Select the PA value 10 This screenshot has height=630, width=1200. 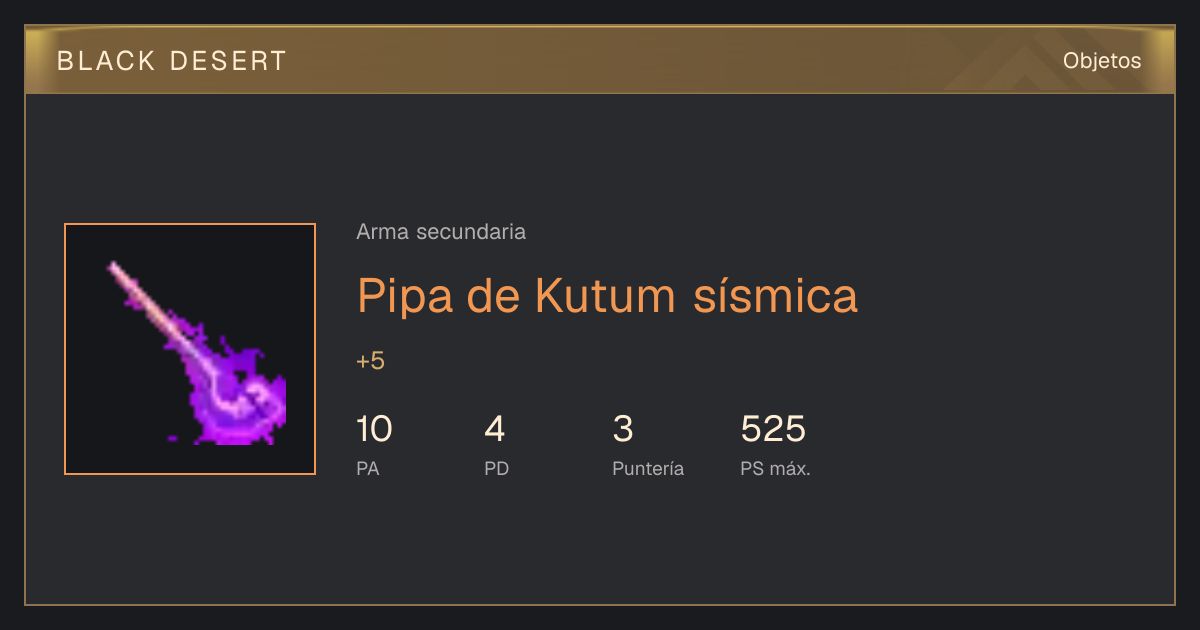[x=374, y=429]
